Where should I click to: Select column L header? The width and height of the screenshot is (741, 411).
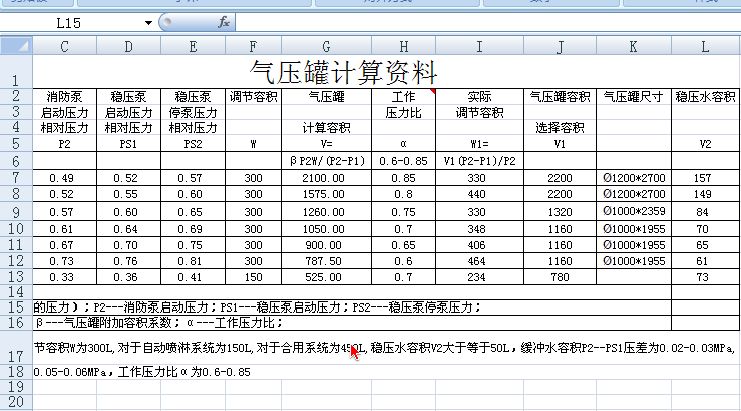coord(705,46)
